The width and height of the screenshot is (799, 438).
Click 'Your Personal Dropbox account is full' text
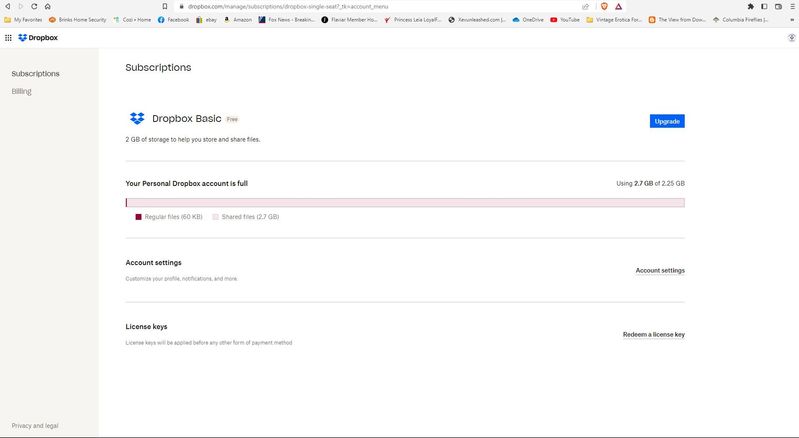click(187, 183)
